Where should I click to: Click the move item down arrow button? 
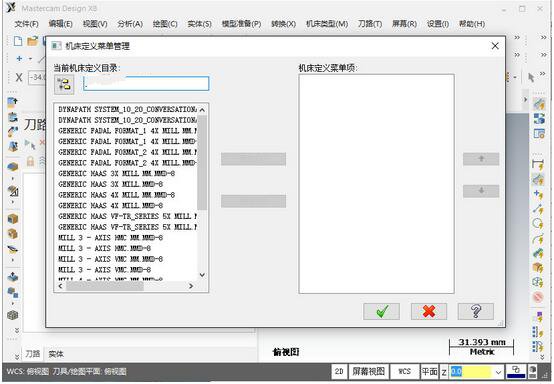[481, 191]
